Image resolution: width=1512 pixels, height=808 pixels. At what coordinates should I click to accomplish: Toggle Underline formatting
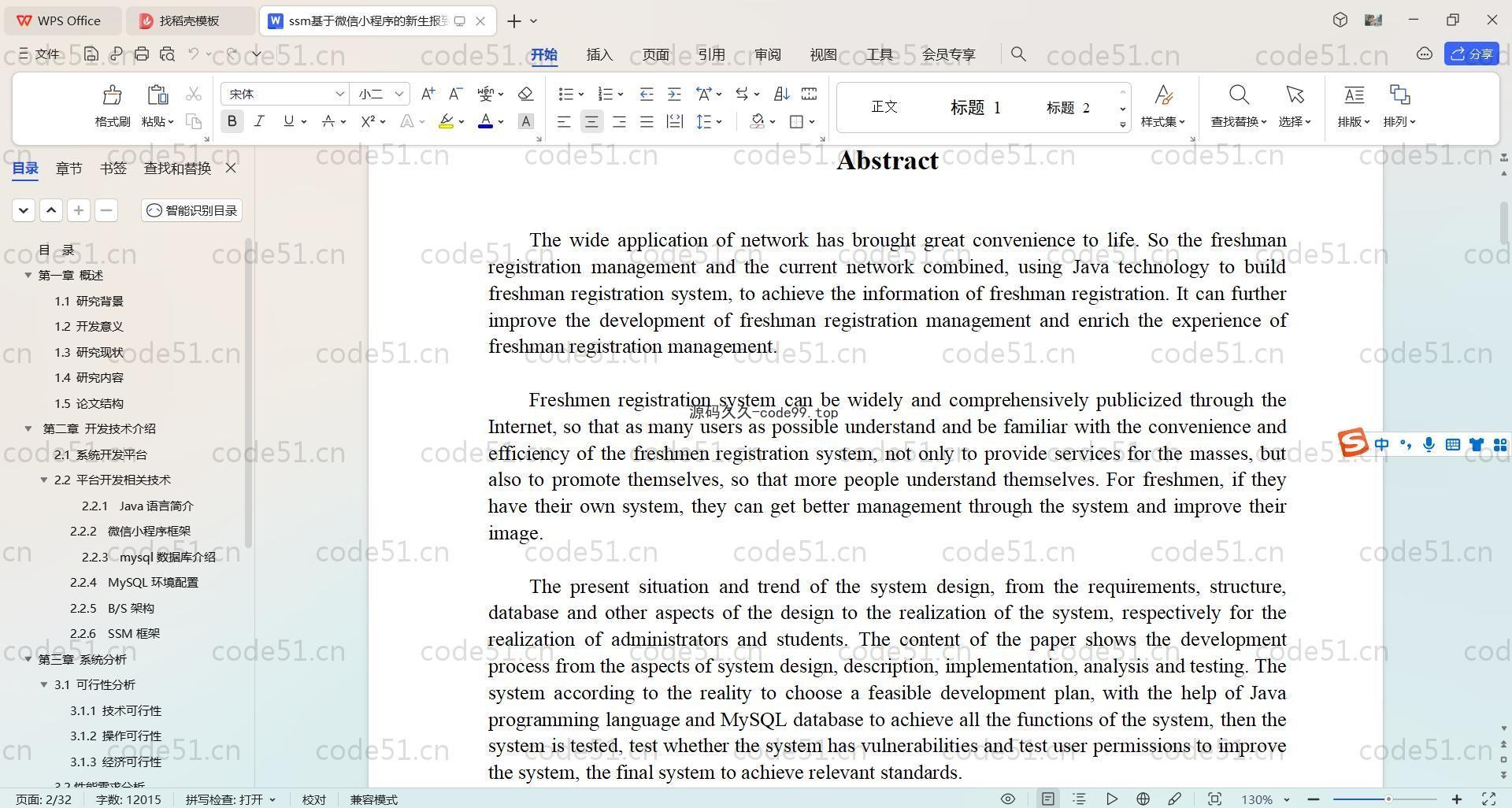(x=288, y=121)
